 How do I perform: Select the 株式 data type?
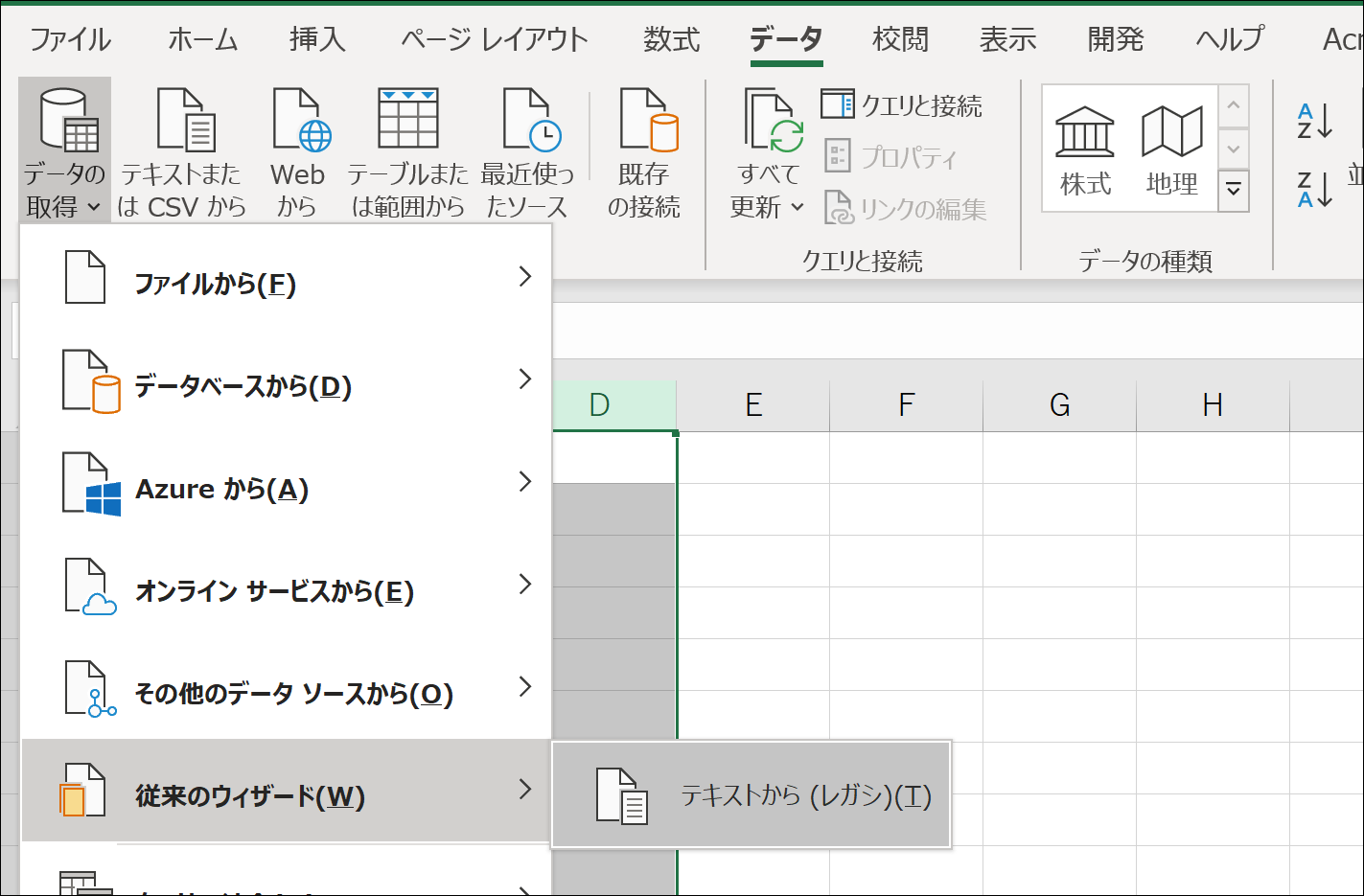[1085, 150]
